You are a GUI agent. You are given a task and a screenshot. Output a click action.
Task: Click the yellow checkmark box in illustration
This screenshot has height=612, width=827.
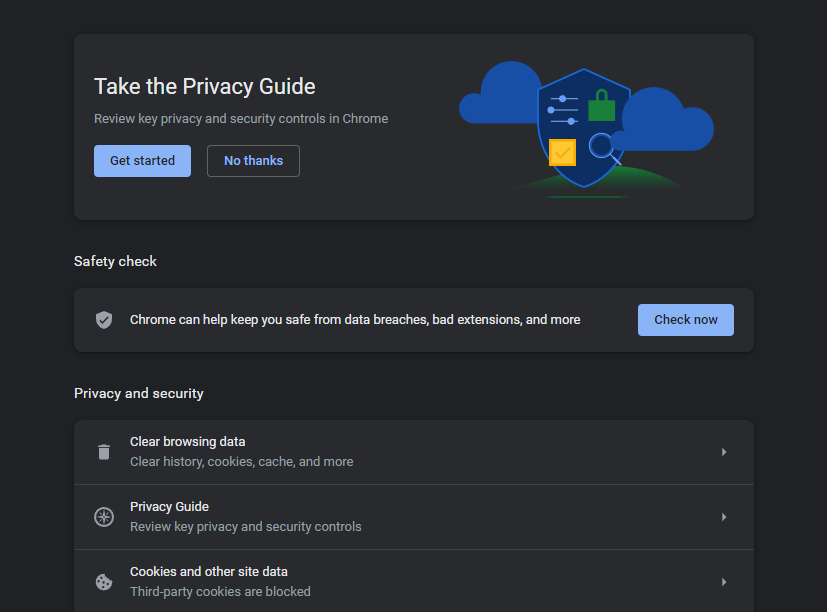(562, 152)
